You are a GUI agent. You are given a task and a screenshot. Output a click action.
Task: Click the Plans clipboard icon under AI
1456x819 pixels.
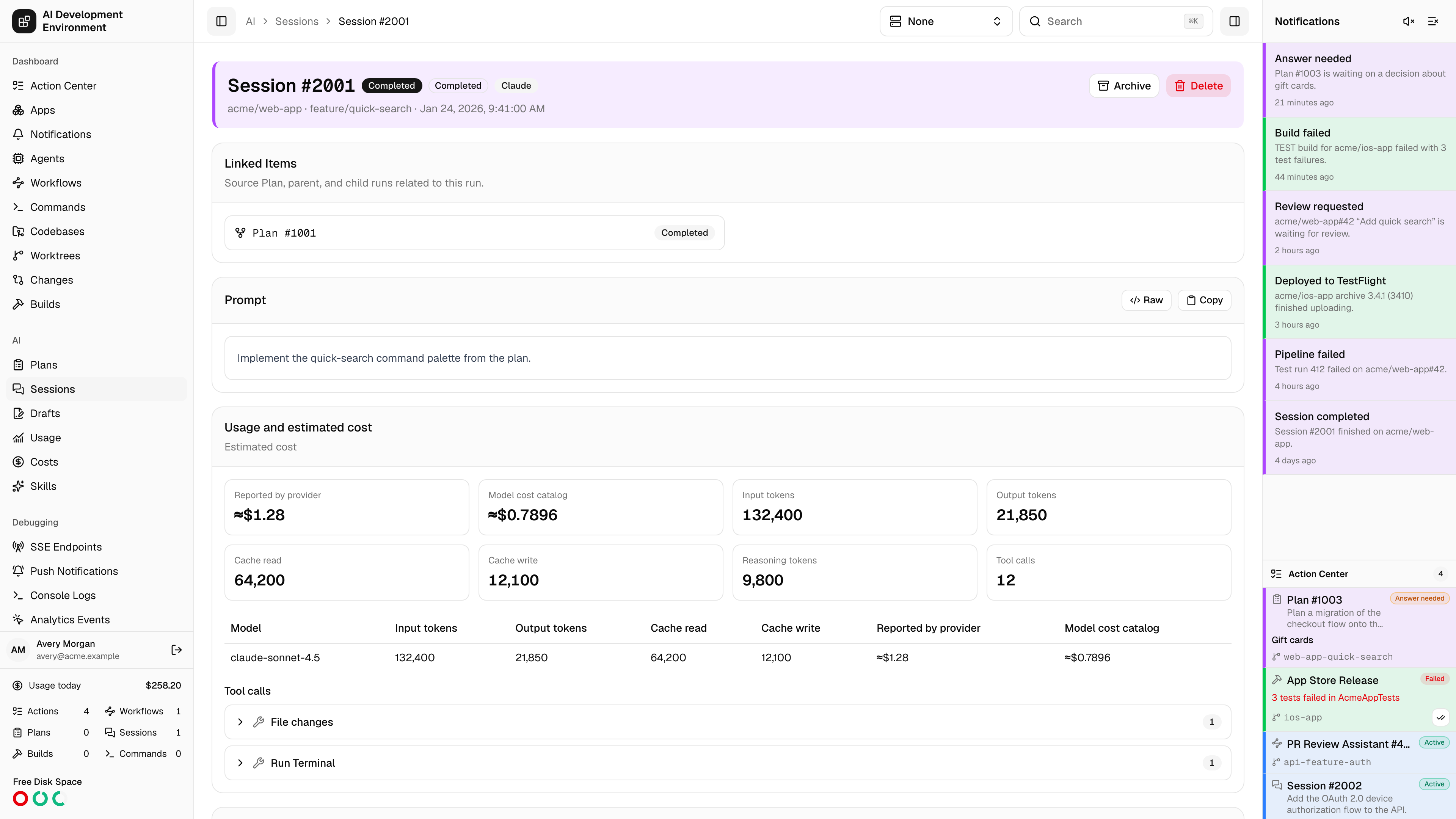pos(18,365)
